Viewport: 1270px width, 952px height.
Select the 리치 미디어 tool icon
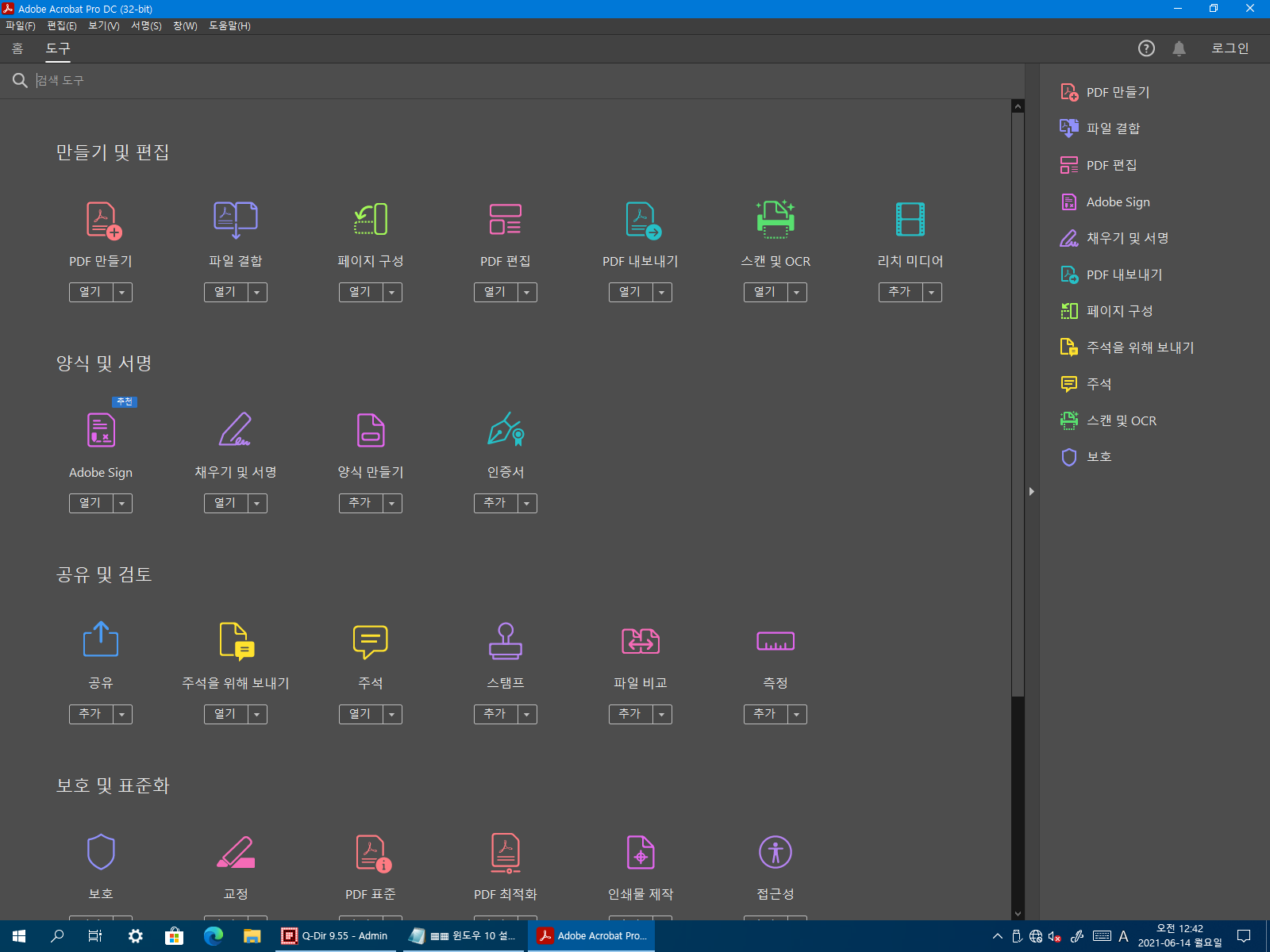(910, 220)
